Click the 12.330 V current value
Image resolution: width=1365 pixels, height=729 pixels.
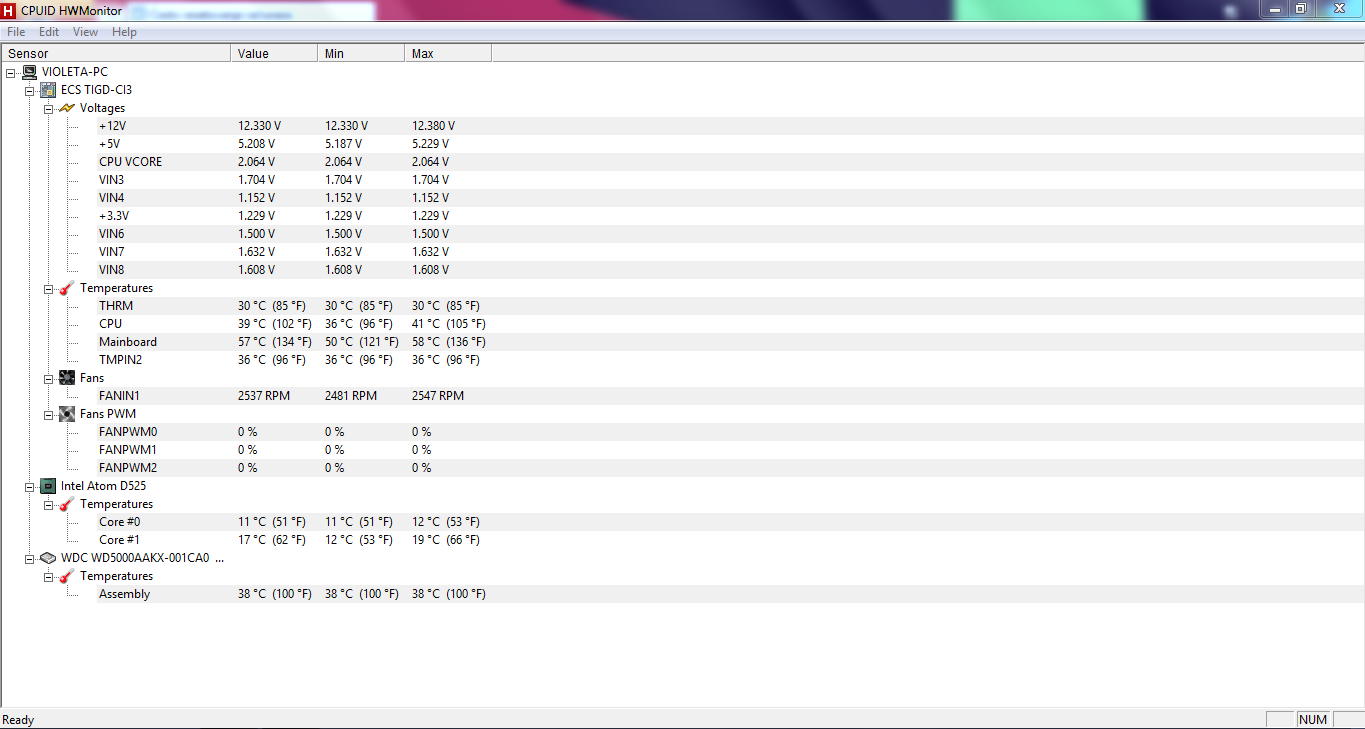point(259,126)
